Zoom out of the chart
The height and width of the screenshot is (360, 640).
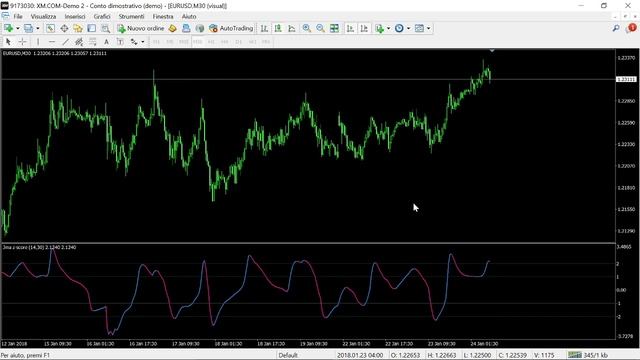tap(320, 28)
